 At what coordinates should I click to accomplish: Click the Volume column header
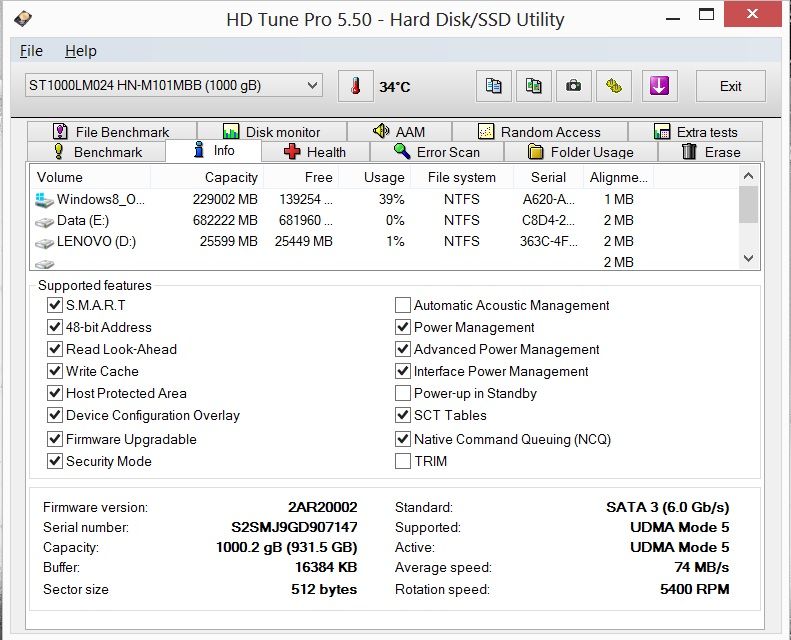point(90,178)
